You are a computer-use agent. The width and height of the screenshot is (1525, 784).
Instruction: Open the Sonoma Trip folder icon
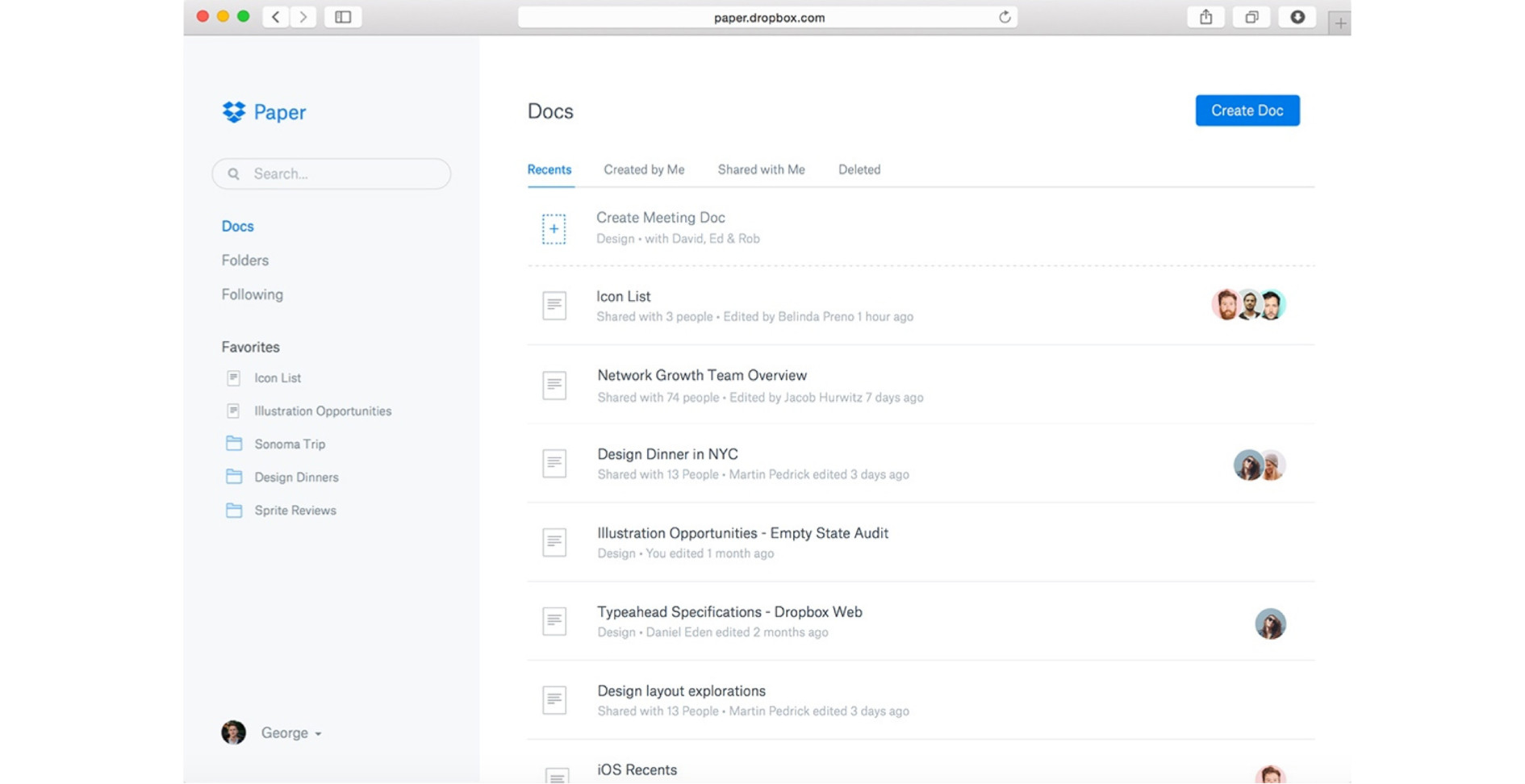pos(233,444)
